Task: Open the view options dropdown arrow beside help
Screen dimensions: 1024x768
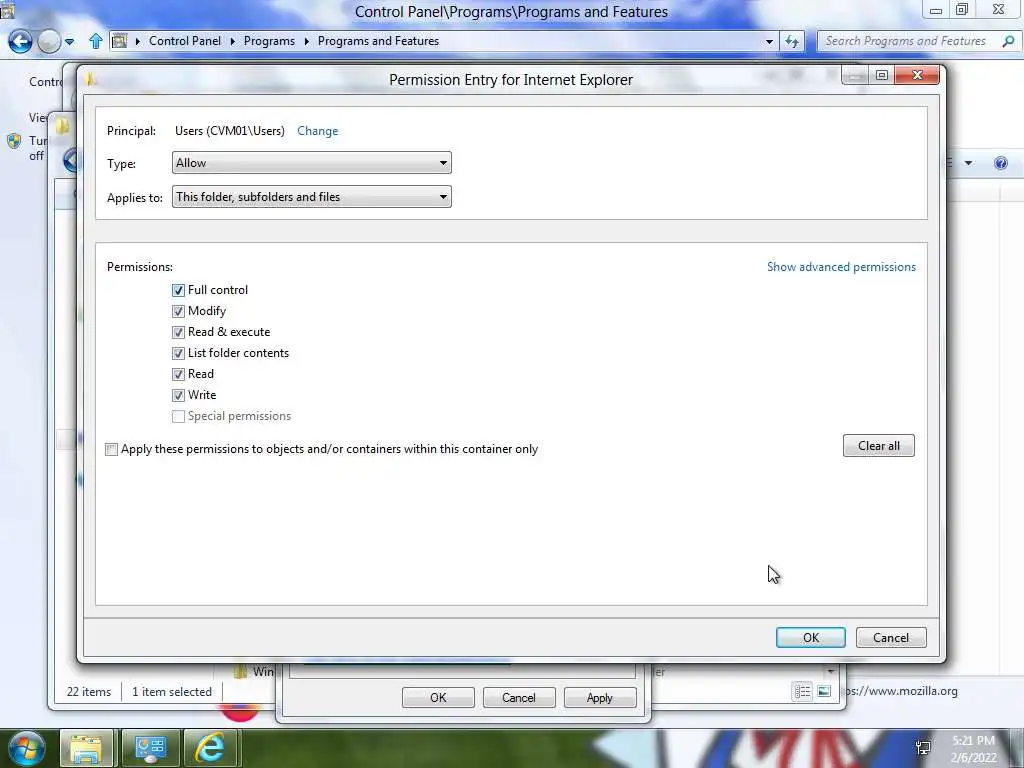Action: pyautogui.click(x=968, y=163)
